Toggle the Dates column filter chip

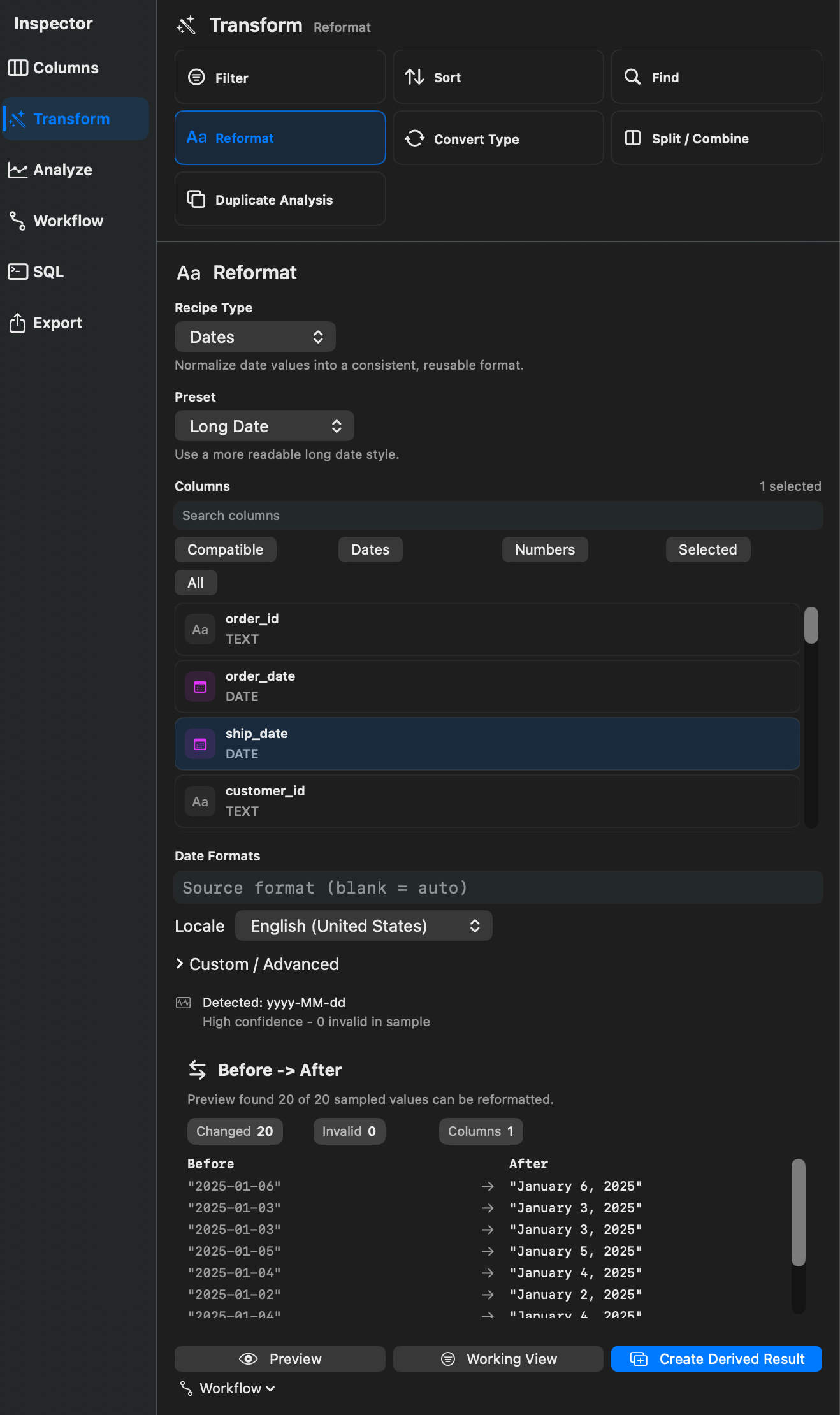click(370, 549)
